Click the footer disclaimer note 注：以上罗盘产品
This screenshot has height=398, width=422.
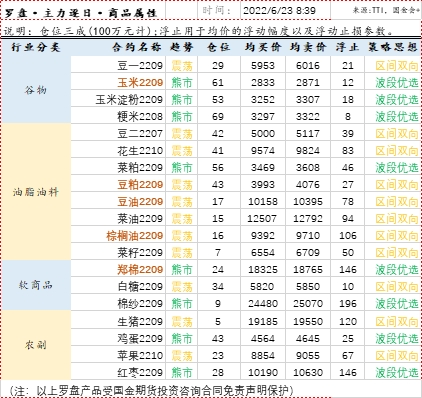point(151,391)
